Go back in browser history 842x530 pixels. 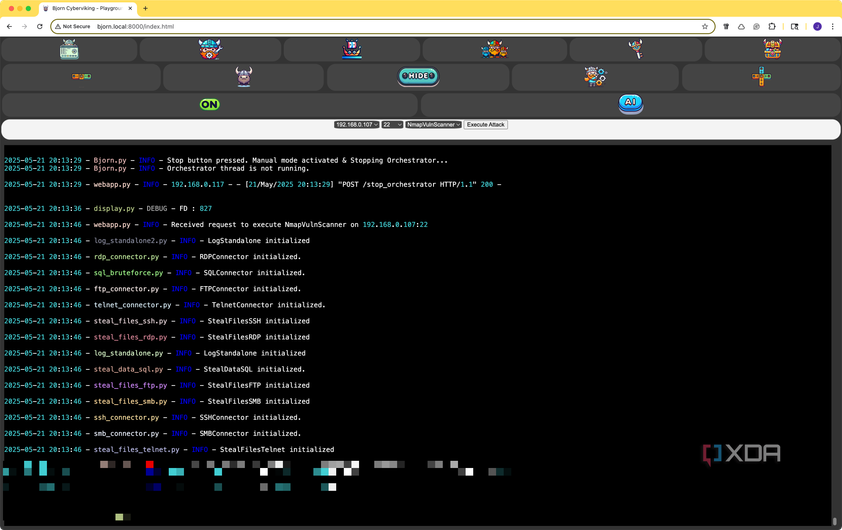coord(9,26)
